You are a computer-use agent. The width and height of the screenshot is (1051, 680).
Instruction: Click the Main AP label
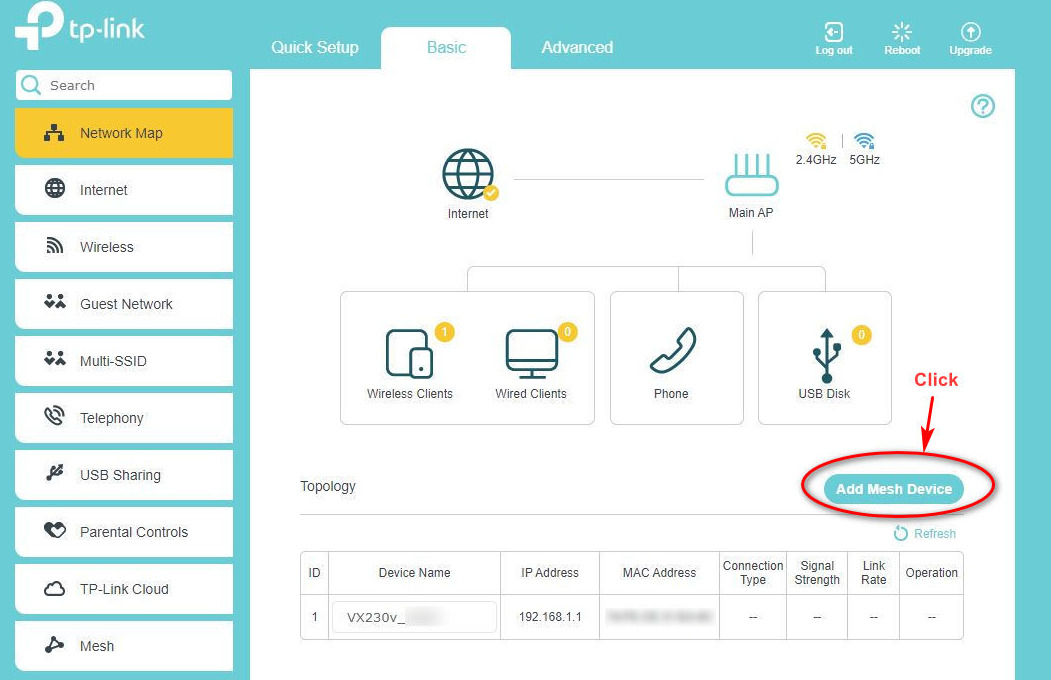(x=751, y=212)
